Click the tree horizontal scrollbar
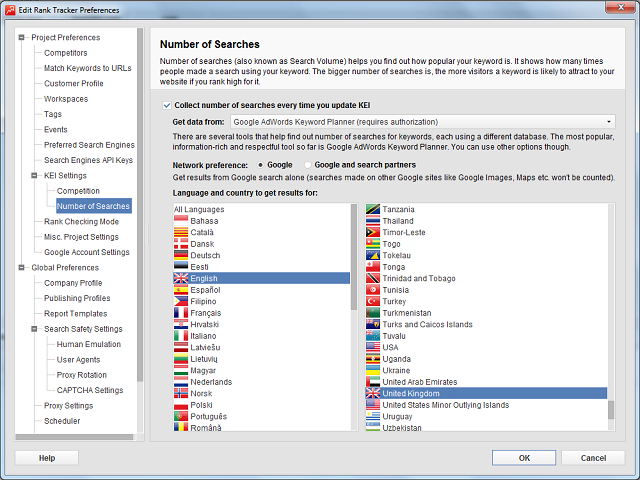640x480 pixels. pos(74,437)
